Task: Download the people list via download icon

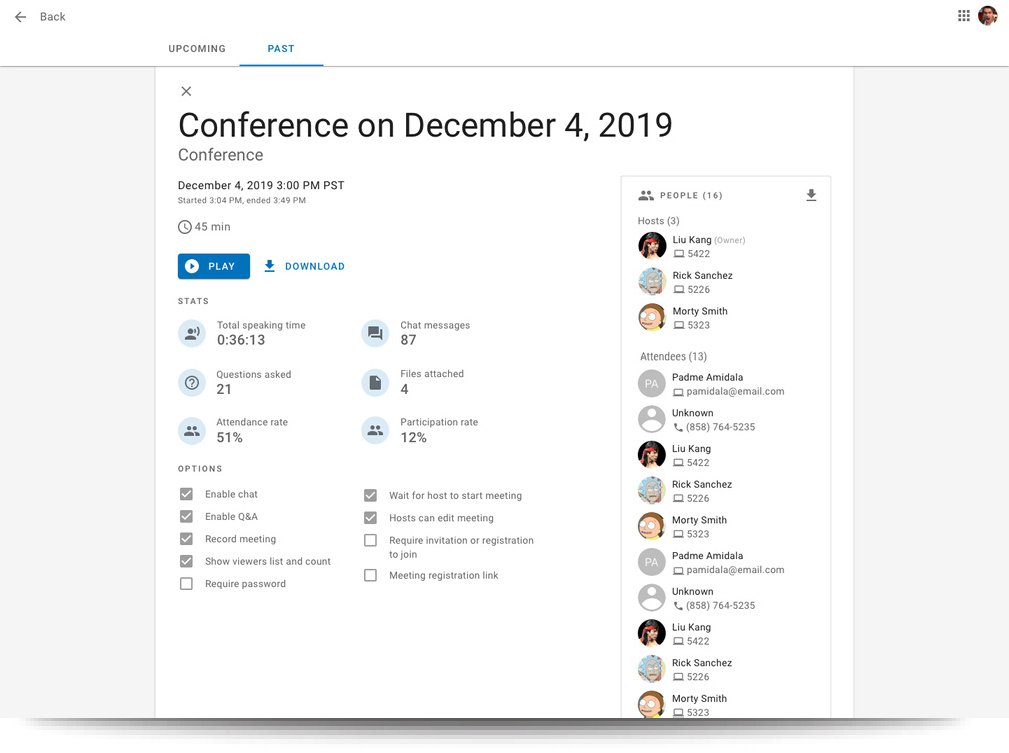Action: pyautogui.click(x=811, y=195)
